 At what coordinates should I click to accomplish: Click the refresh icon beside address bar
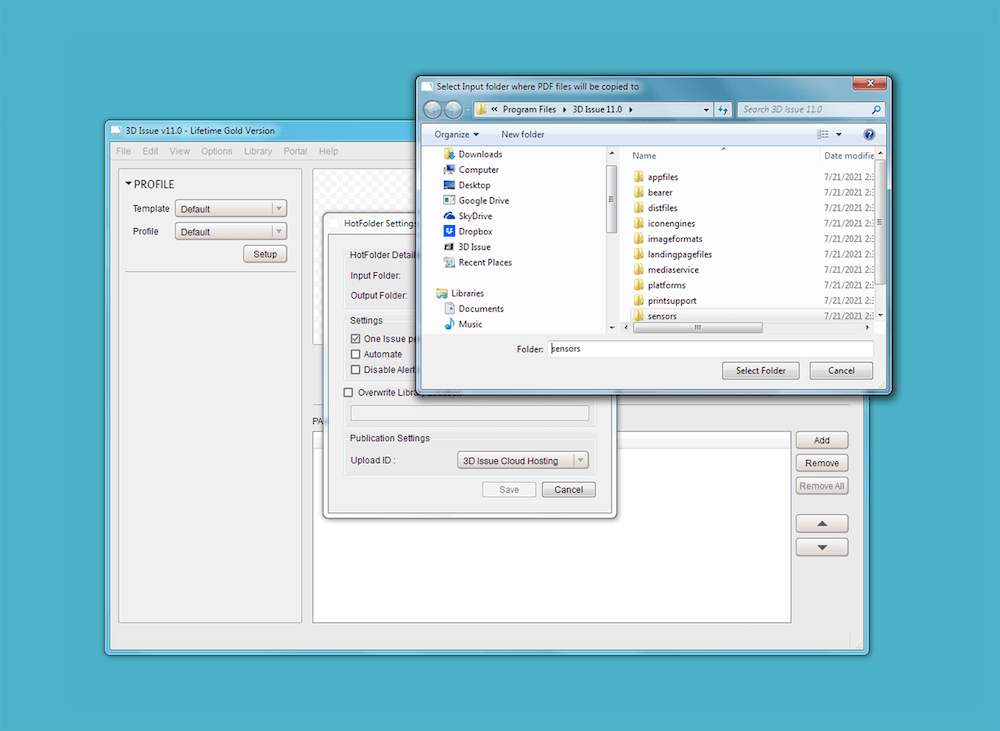[x=723, y=110]
